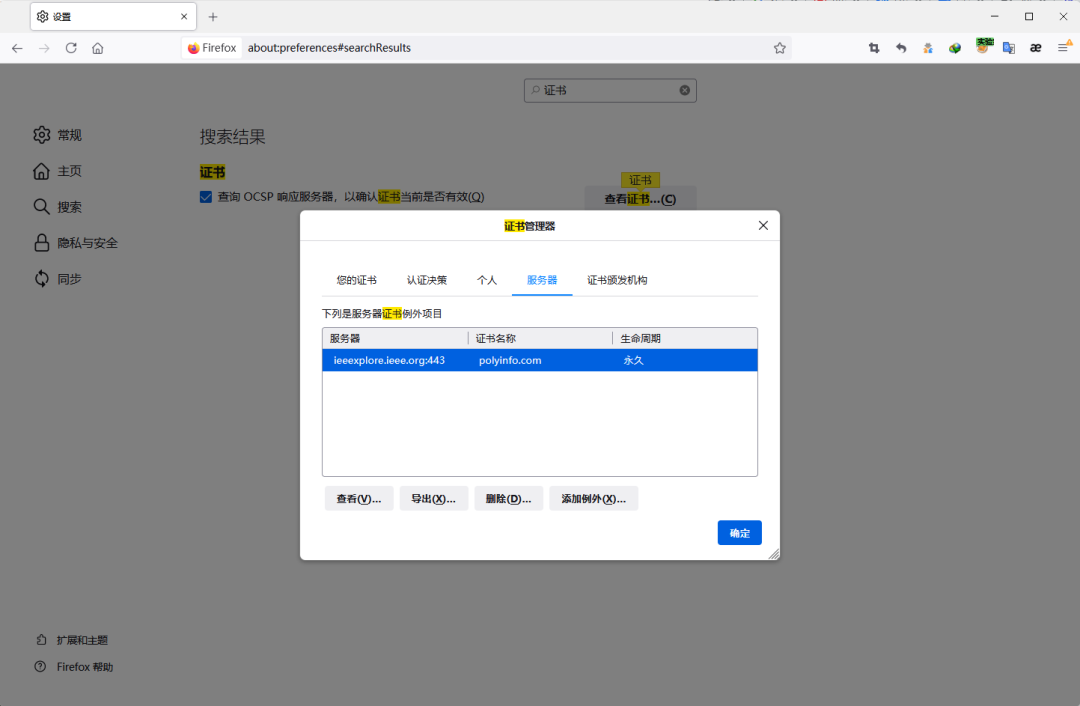Image resolution: width=1080 pixels, height=706 pixels.
Task: Switch to the 个人 tab
Action: click(x=486, y=280)
